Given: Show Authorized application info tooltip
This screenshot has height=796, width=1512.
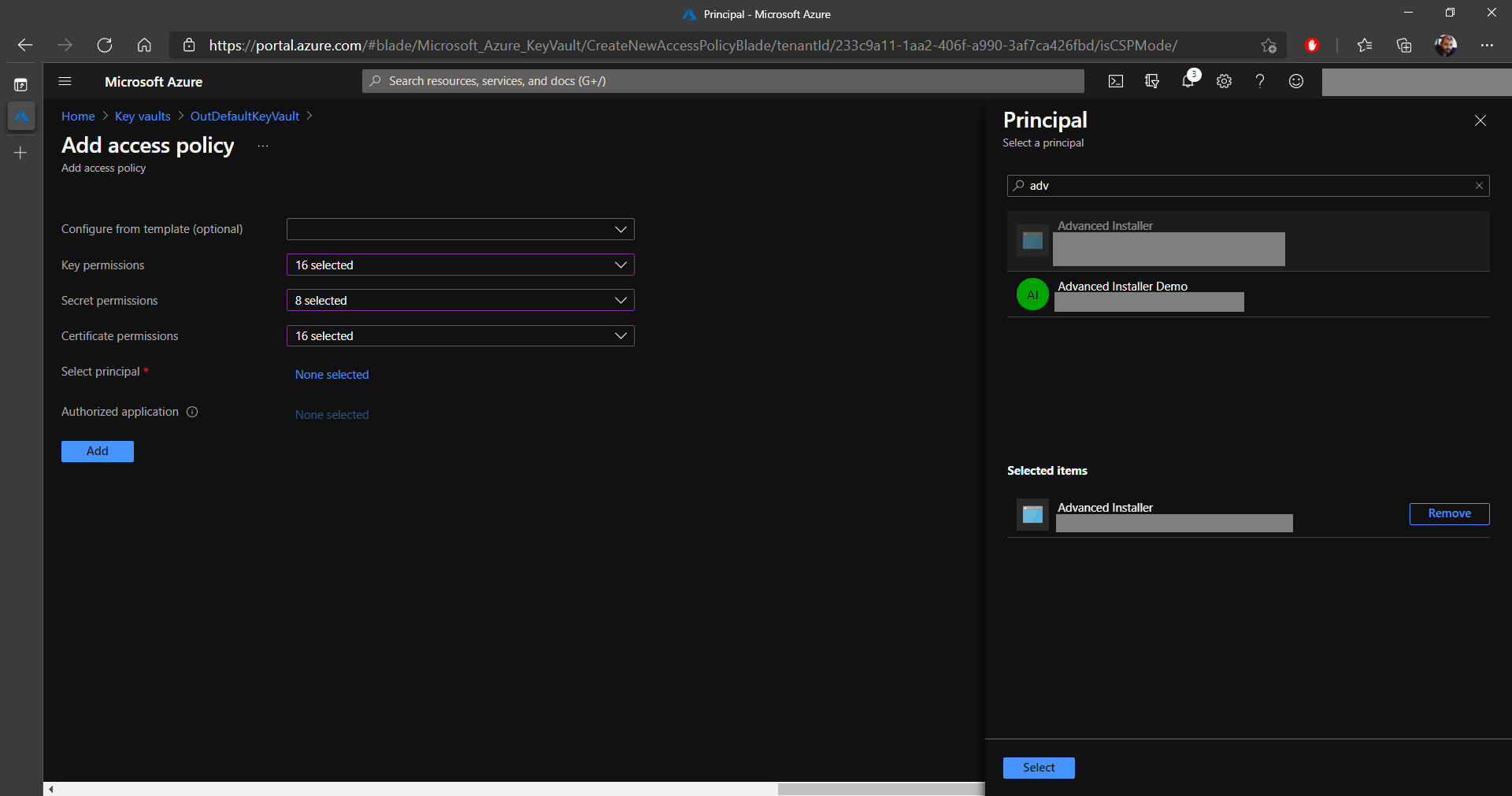Looking at the screenshot, I should (192, 412).
